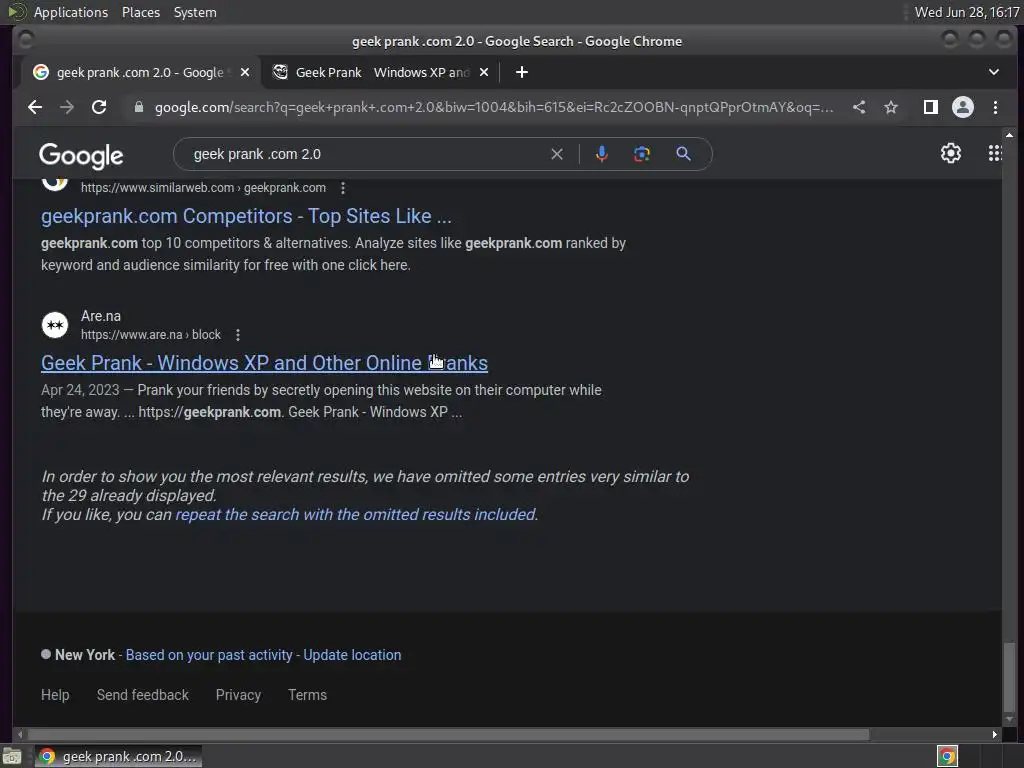Bookmark this page with the star icon
The image size is (1024, 768).
click(x=891, y=107)
